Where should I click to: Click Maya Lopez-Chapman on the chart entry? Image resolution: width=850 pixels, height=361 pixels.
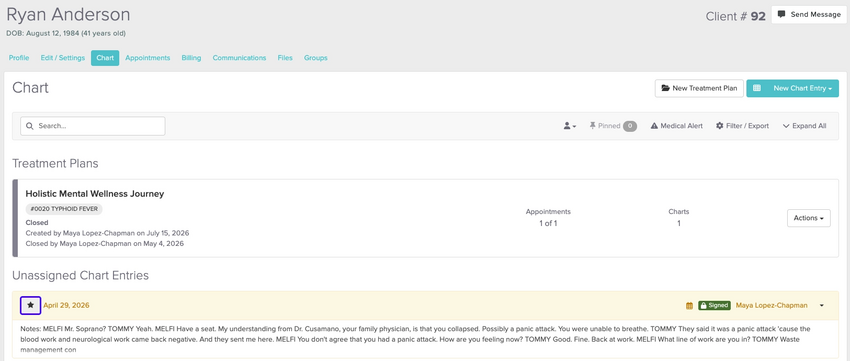click(x=771, y=306)
